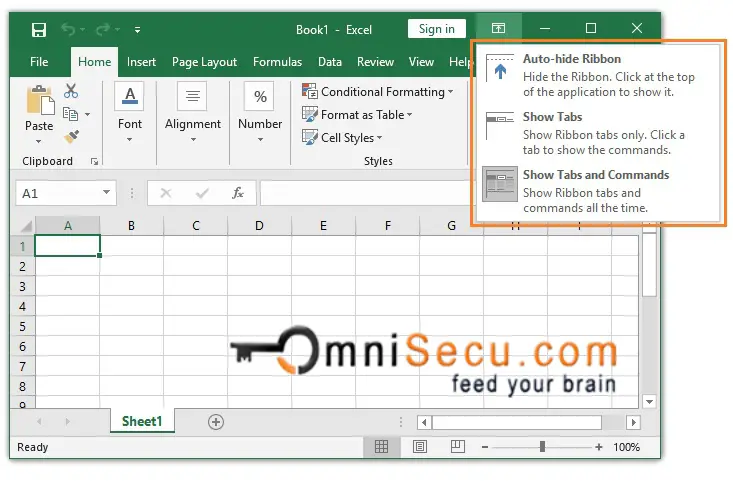Screen dimensions: 733x481
Task: Click the Cancel X formula bar icon
Action: (x=165, y=193)
